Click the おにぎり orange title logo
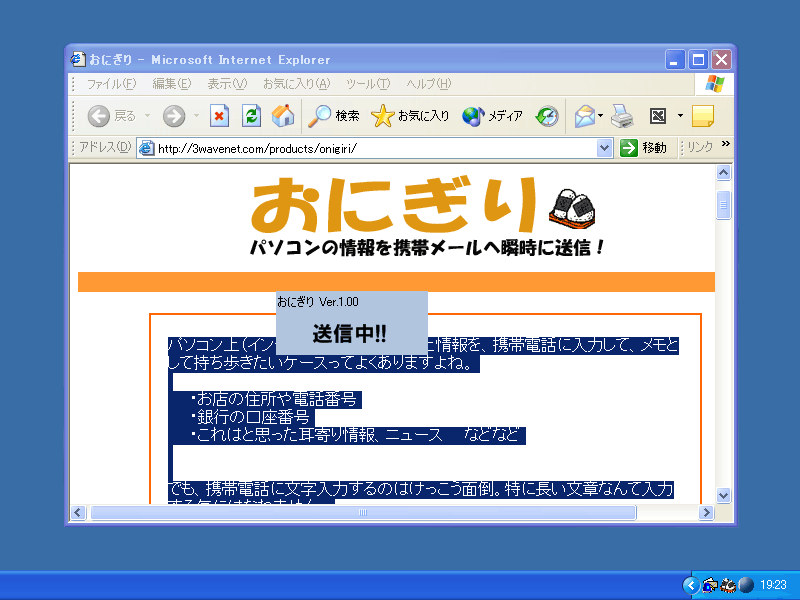Viewport: 800px width, 600px height. [x=394, y=205]
